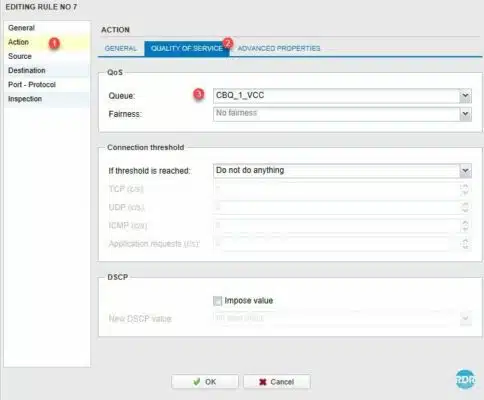Click the New DSCP value field

click(x=336, y=319)
